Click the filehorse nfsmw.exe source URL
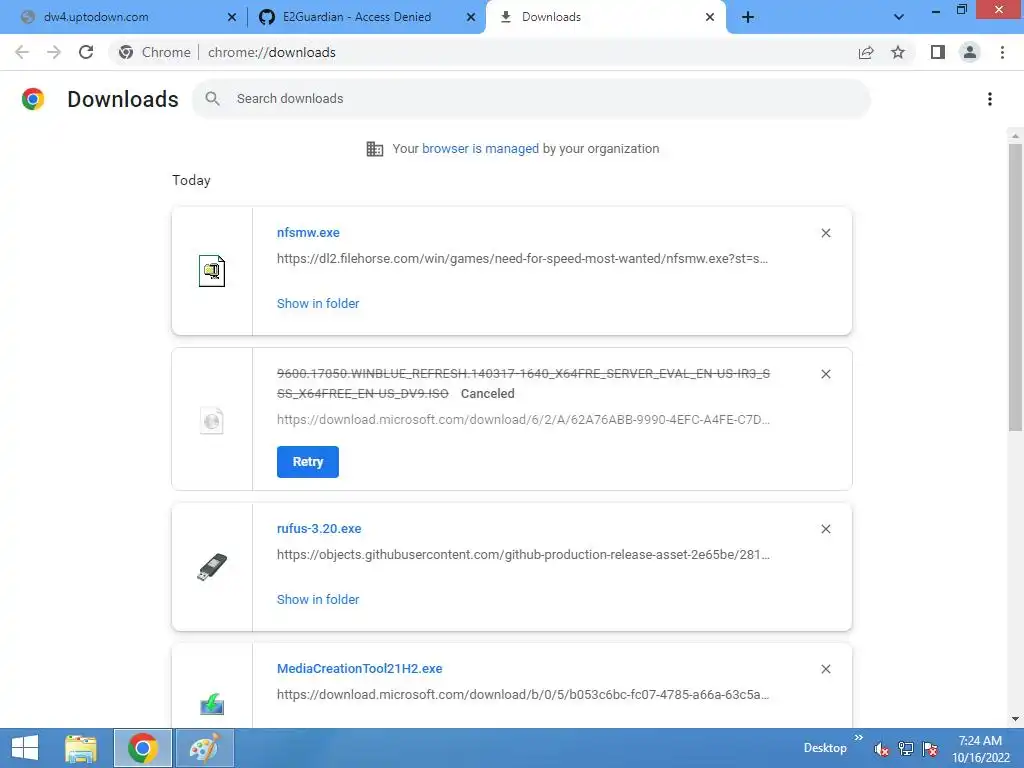This screenshot has width=1024, height=768. click(x=522, y=259)
